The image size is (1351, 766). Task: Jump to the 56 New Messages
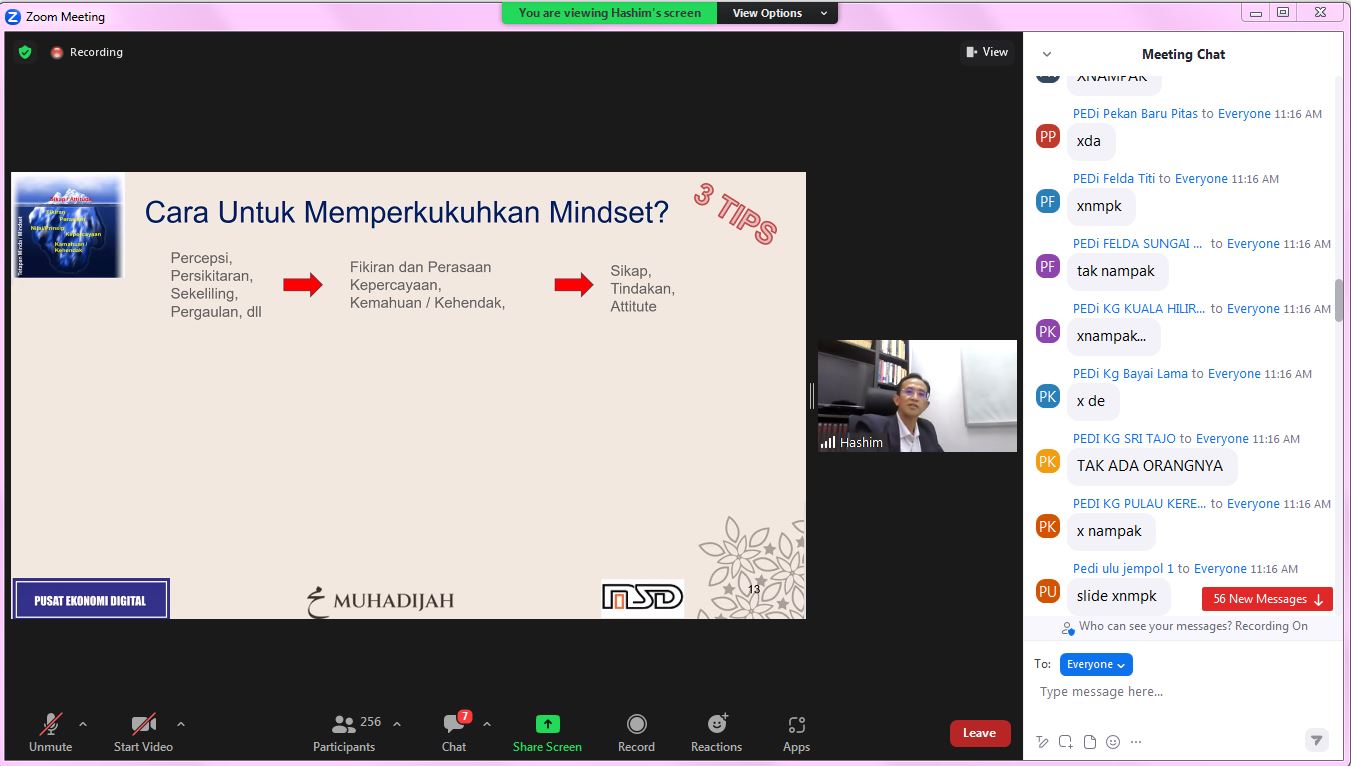(x=1267, y=599)
